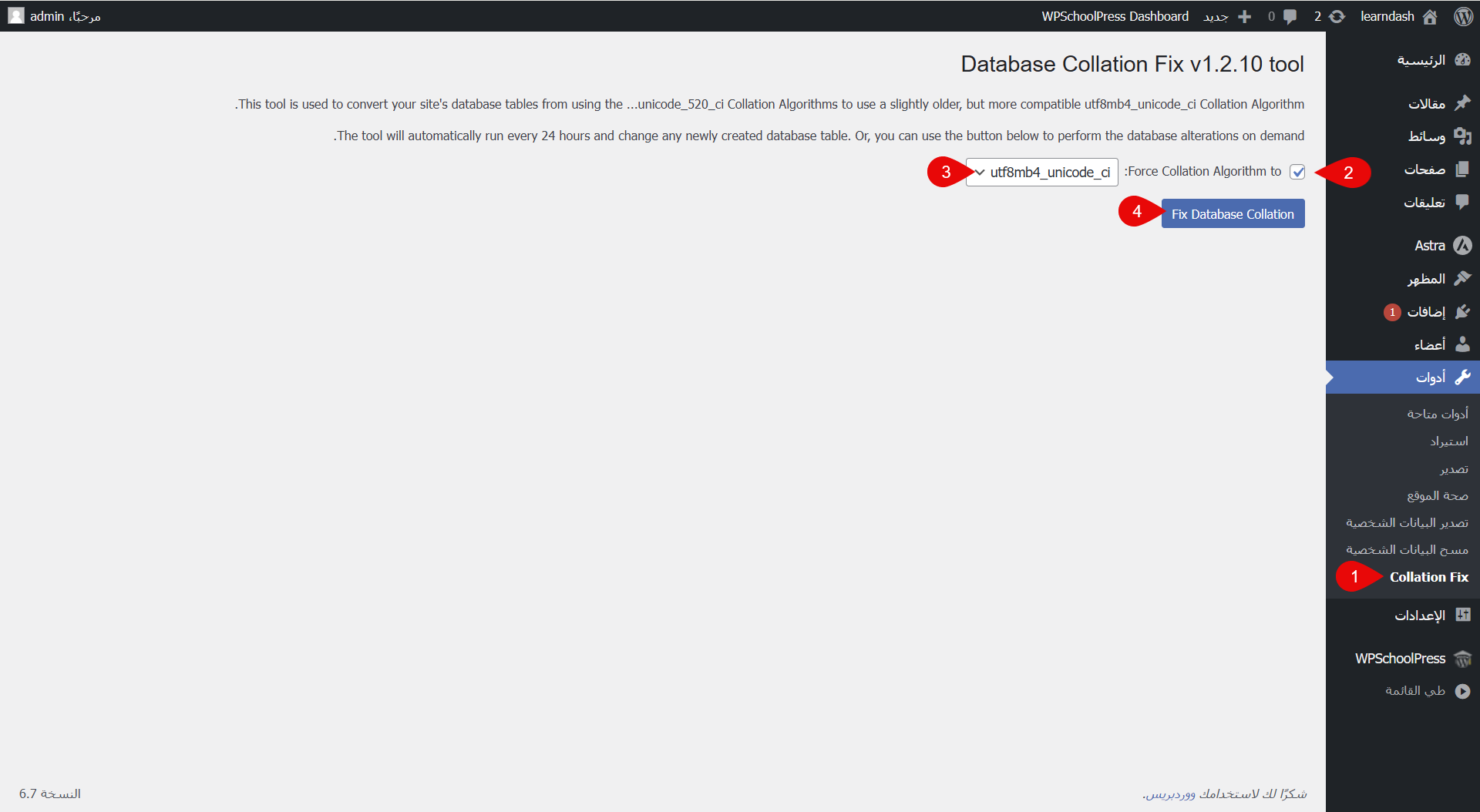Uncheck the Force Collation Algorithm checkbox
1480x812 pixels.
coord(1298,172)
